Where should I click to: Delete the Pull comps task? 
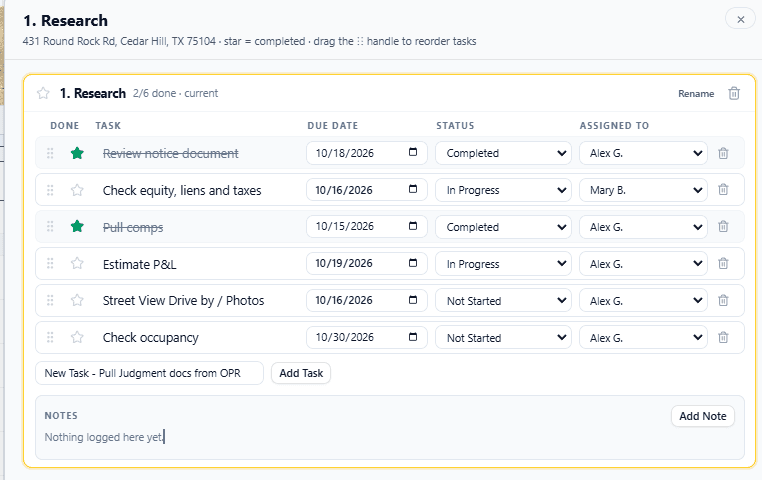tap(723, 226)
